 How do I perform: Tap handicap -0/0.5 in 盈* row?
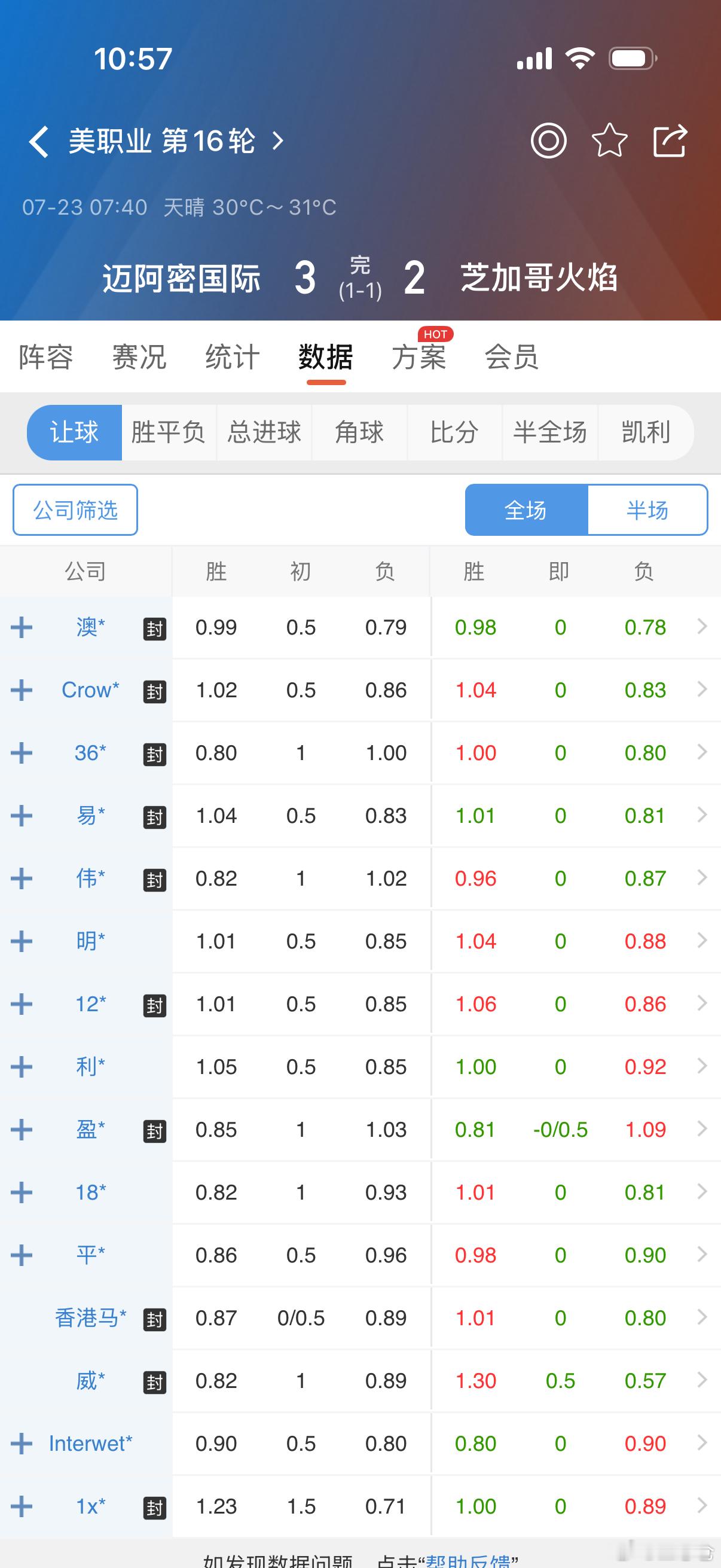pos(560,1130)
